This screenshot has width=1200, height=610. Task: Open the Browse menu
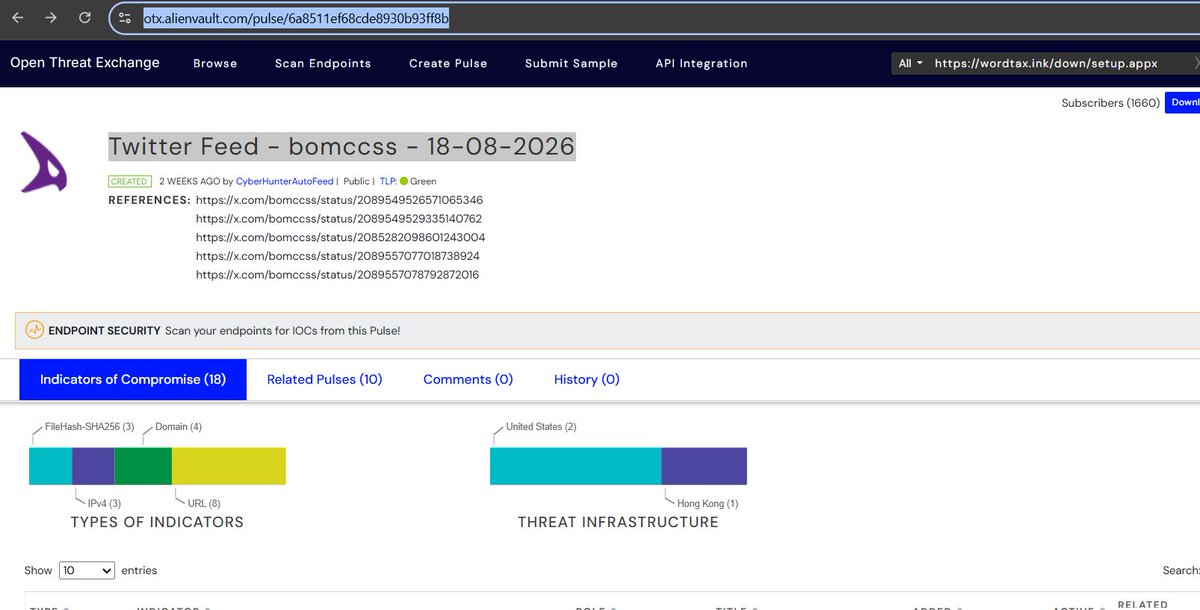[215, 63]
